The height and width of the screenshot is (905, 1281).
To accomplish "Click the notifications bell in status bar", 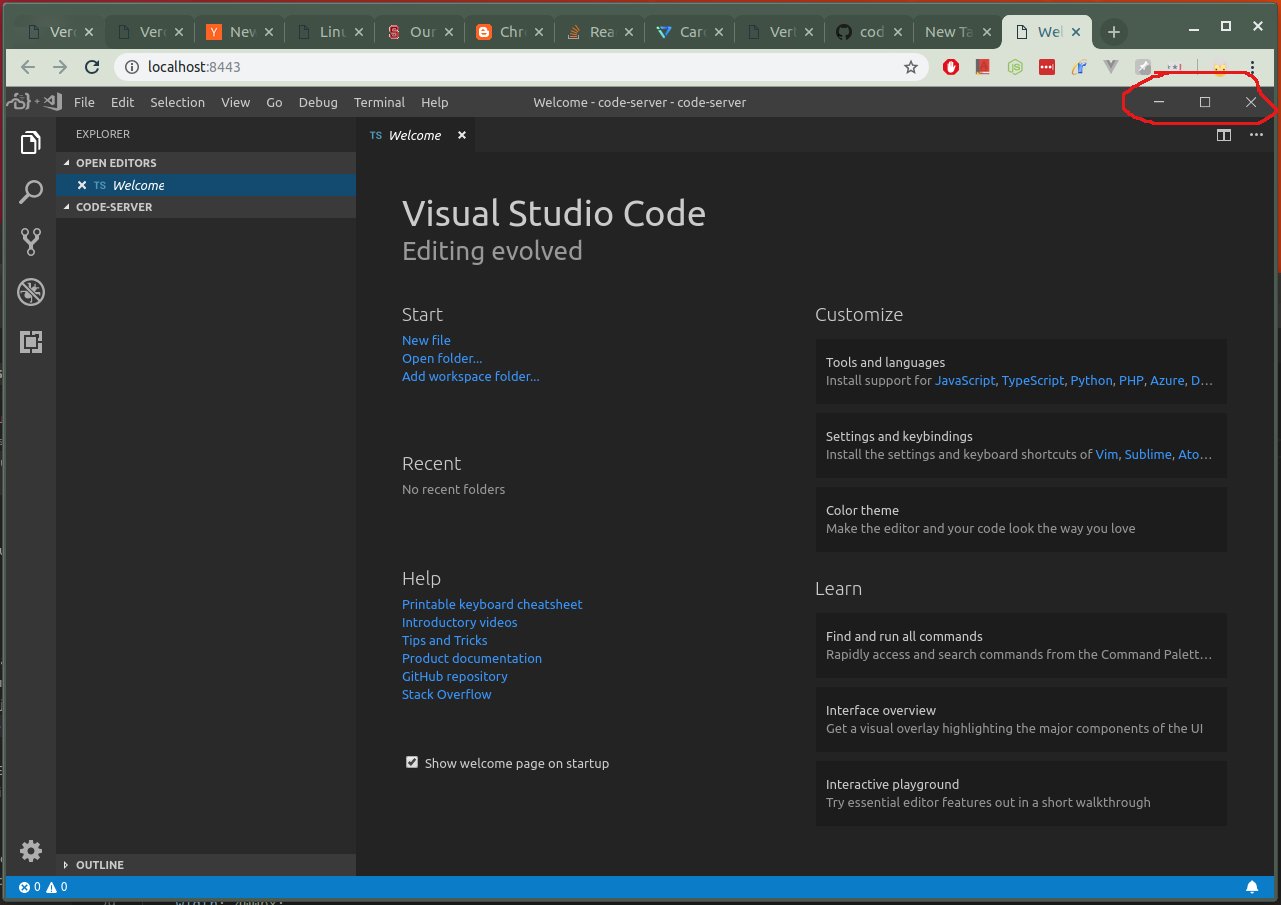I will pyautogui.click(x=1251, y=887).
